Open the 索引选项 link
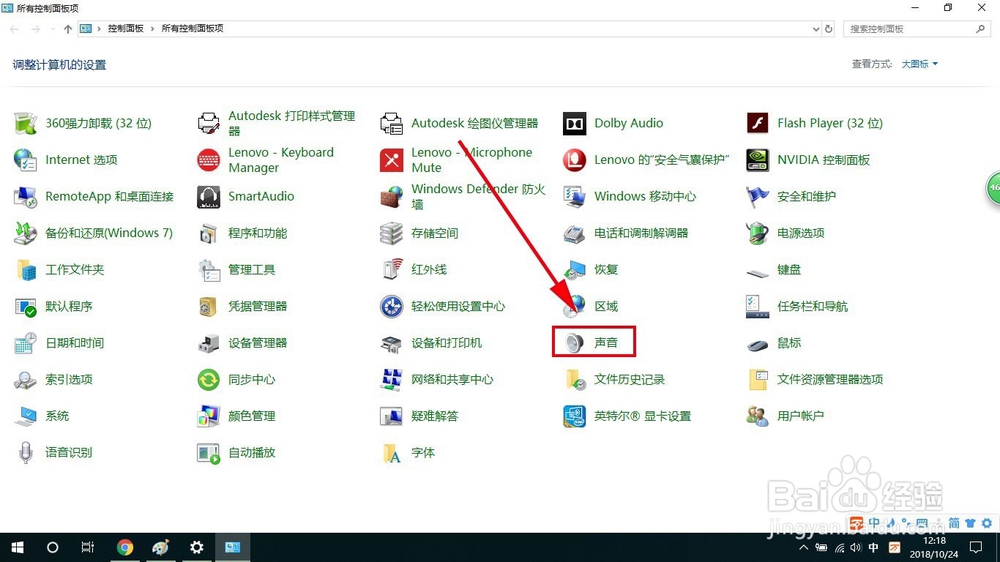 coord(69,380)
